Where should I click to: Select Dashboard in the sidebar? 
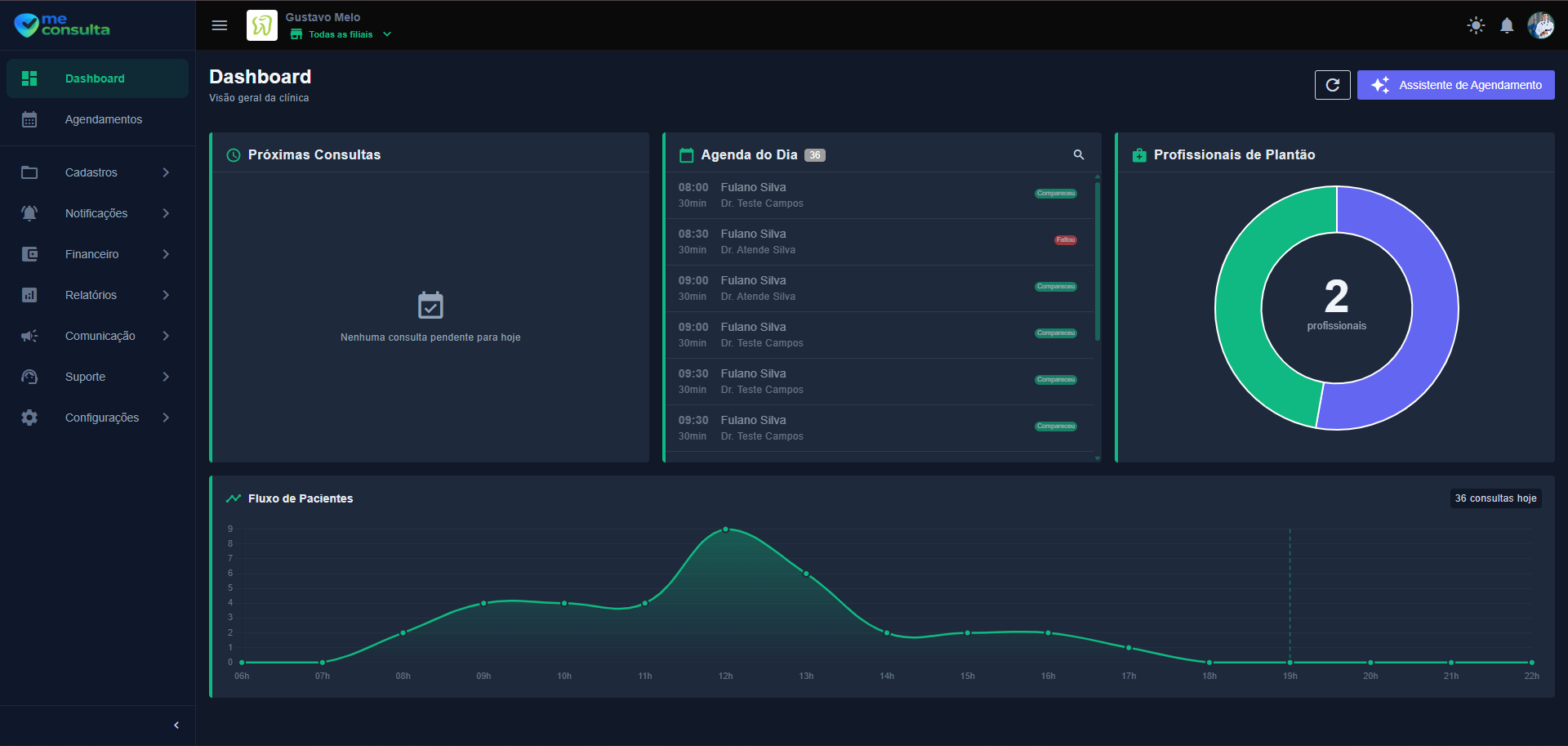coord(97,78)
